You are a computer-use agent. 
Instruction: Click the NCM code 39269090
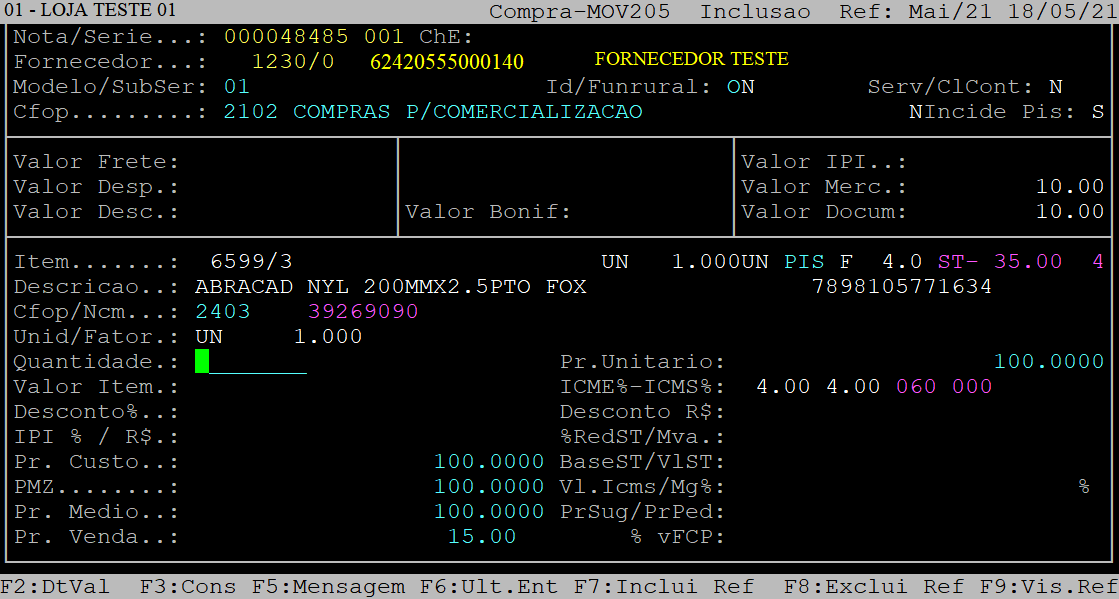[363, 312]
